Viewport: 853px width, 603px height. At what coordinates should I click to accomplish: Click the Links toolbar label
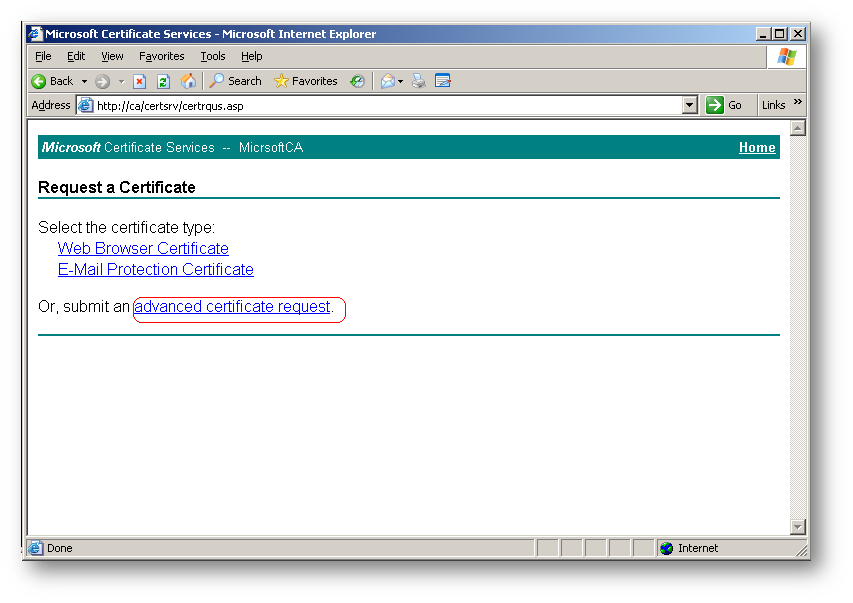coord(773,105)
